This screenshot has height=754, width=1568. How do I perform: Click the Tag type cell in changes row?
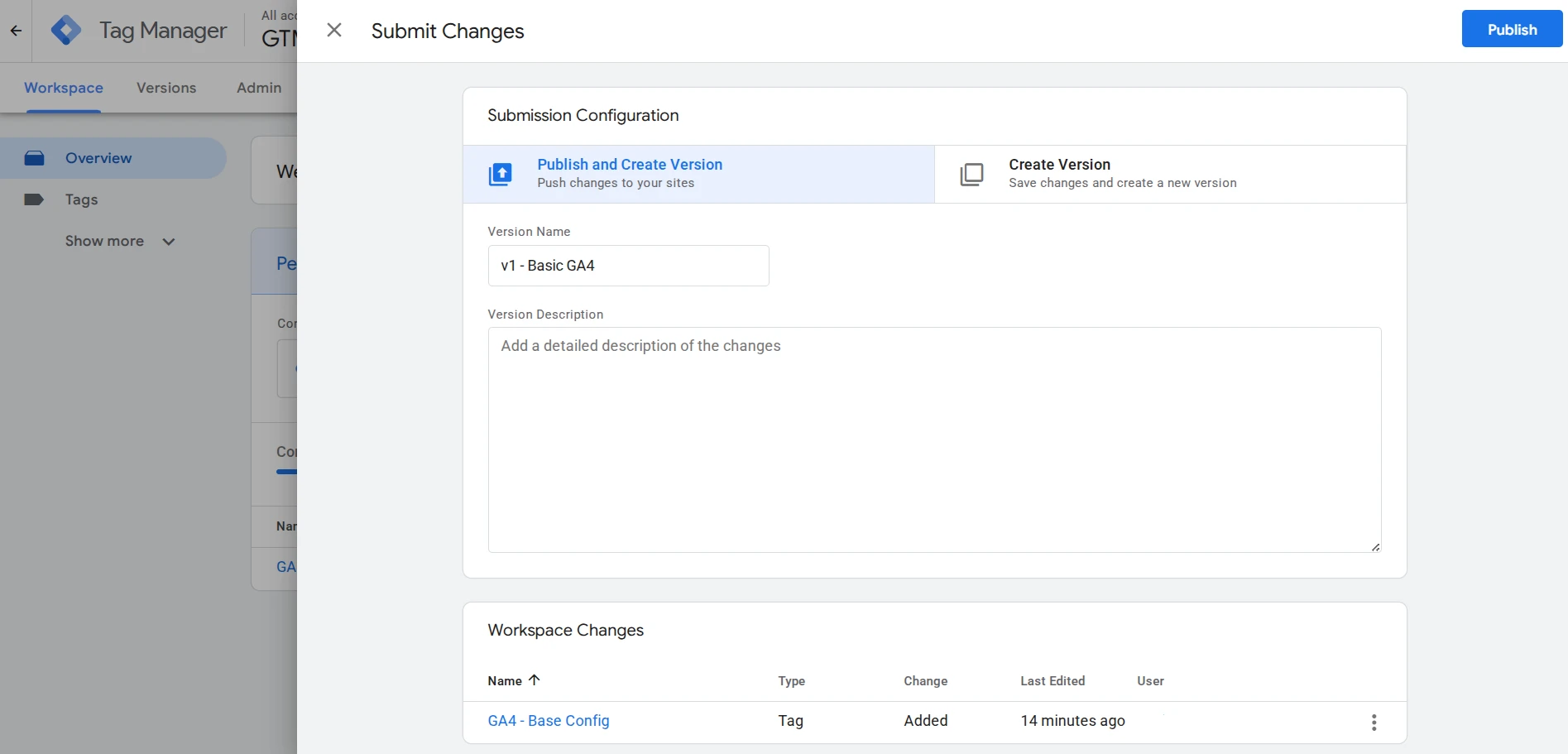tap(790, 721)
